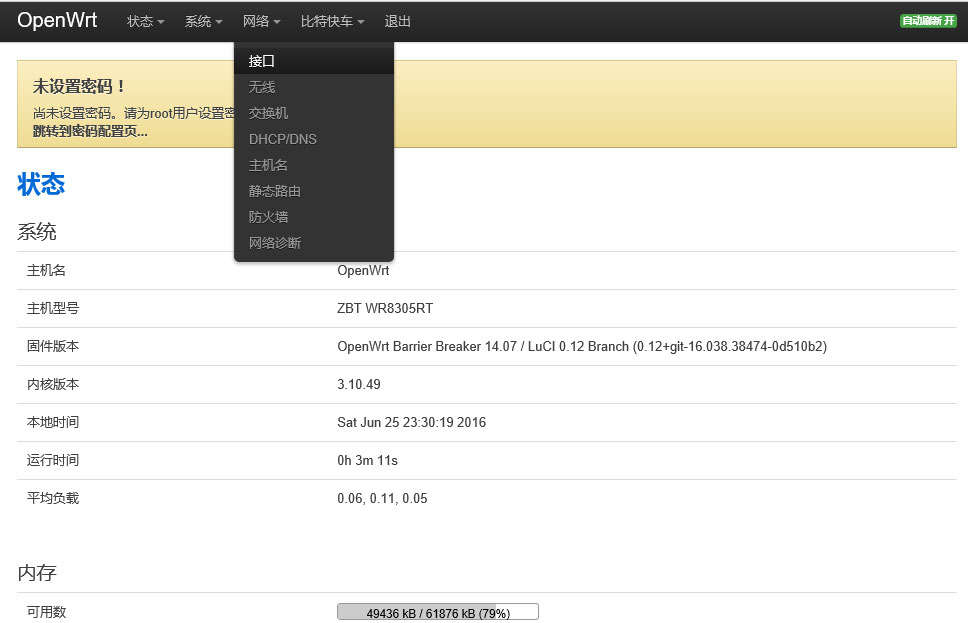968x623 pixels.
Task: Click the memory usage progress bar
Action: pyautogui.click(x=438, y=612)
